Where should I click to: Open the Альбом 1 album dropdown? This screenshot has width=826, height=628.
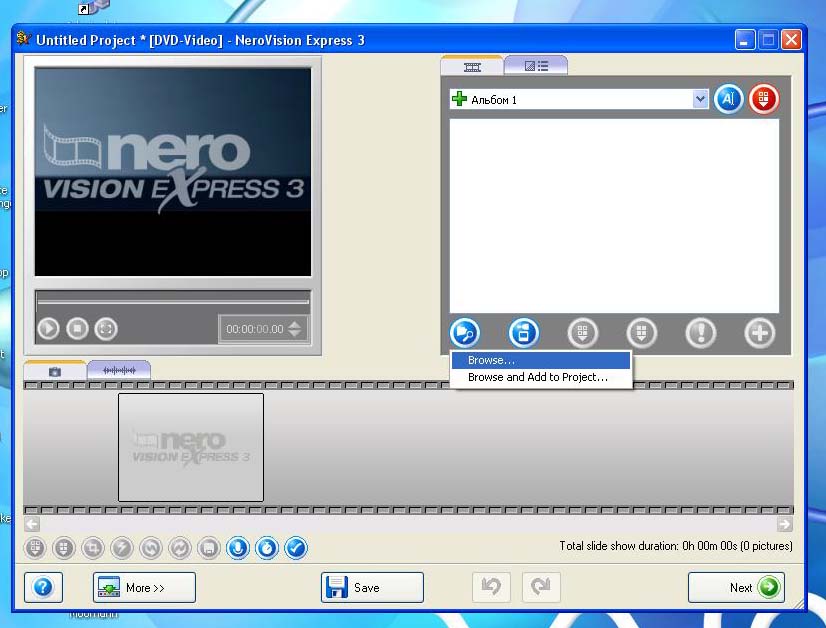pyautogui.click(x=700, y=99)
